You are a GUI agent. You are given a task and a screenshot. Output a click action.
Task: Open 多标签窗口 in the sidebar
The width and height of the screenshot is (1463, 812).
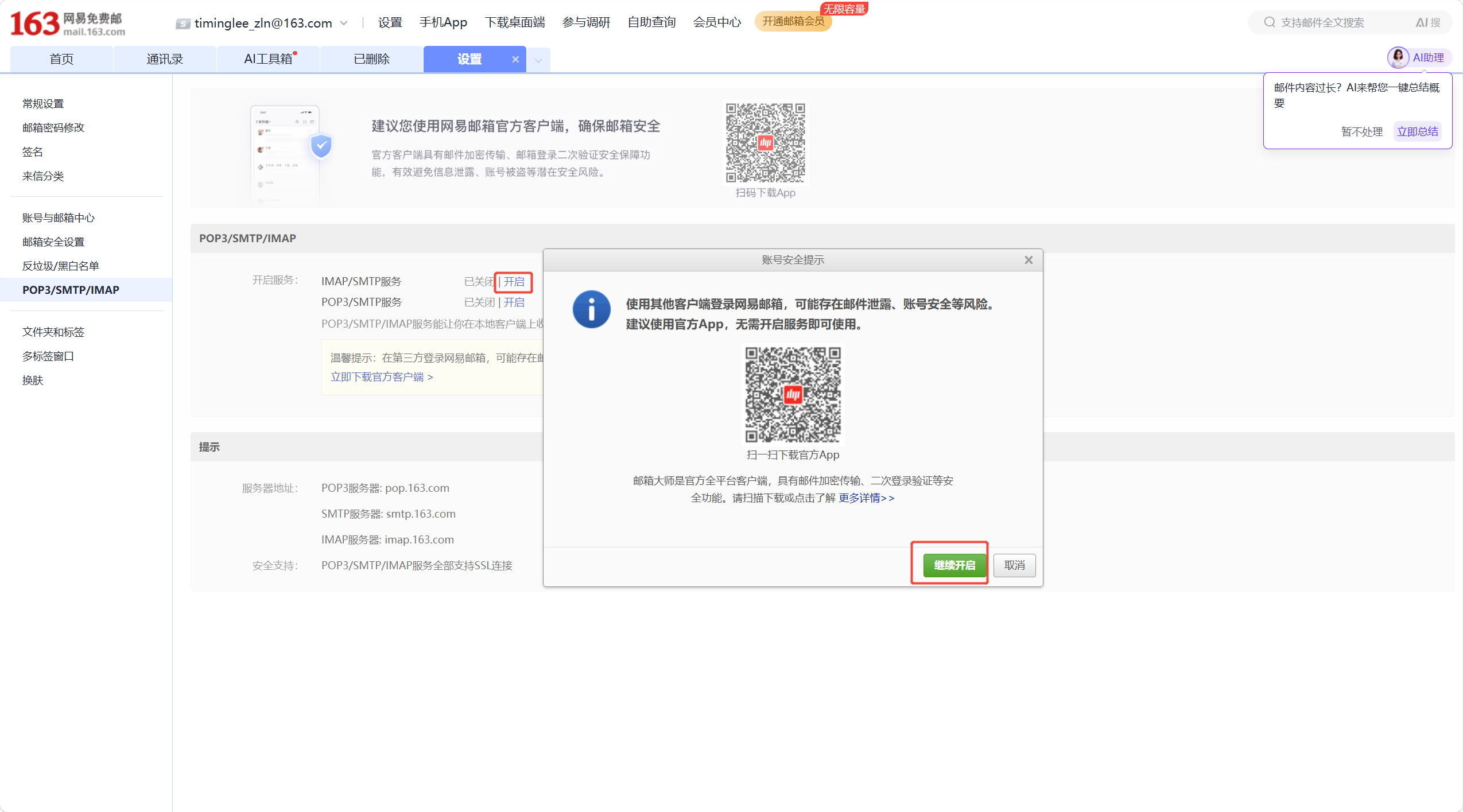48,356
